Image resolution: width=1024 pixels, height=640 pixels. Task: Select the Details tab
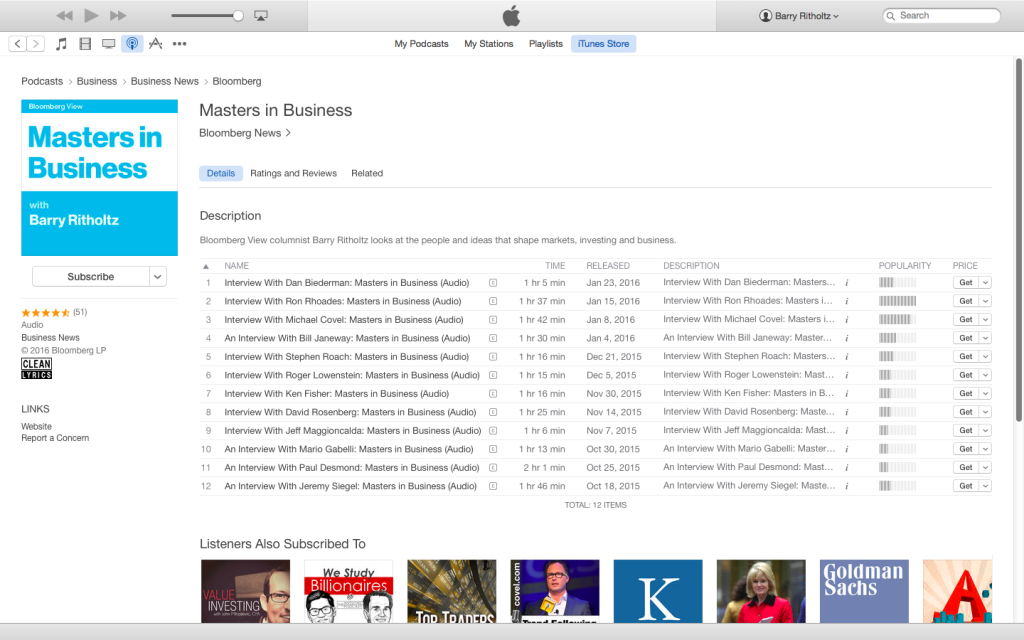tap(221, 173)
